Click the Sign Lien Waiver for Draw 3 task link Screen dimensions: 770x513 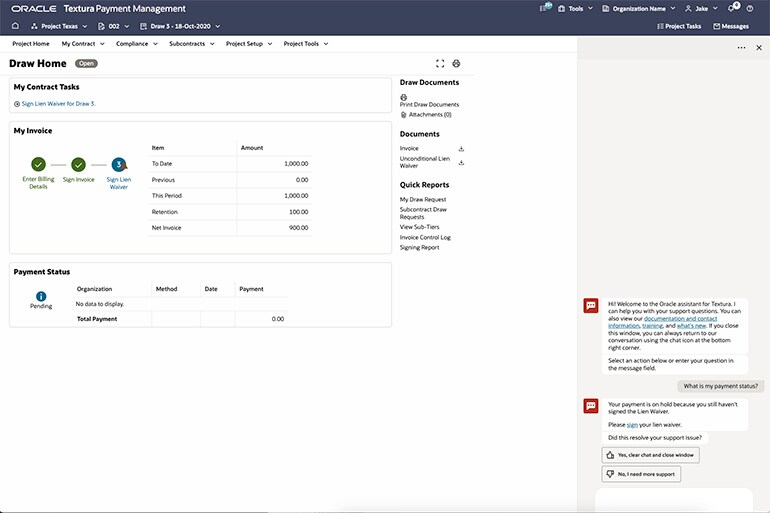tap(58, 104)
